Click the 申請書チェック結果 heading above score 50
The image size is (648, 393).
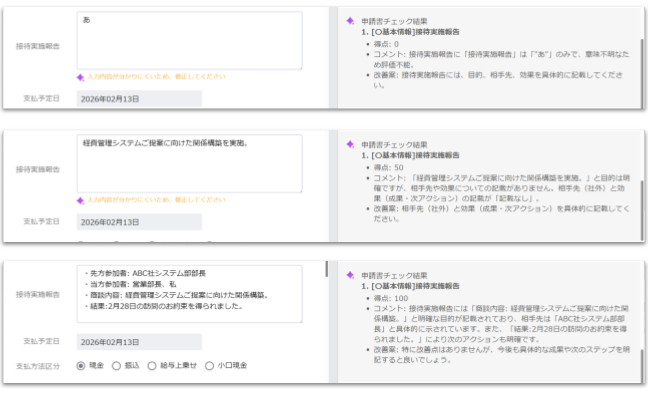[x=394, y=145]
